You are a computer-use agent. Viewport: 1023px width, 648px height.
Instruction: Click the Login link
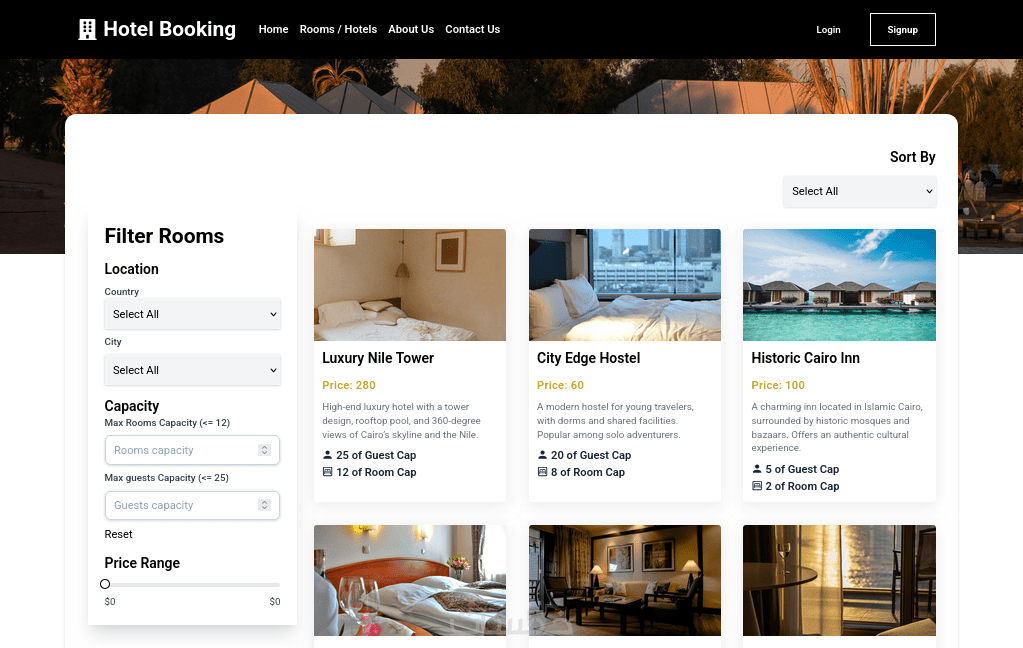(828, 30)
